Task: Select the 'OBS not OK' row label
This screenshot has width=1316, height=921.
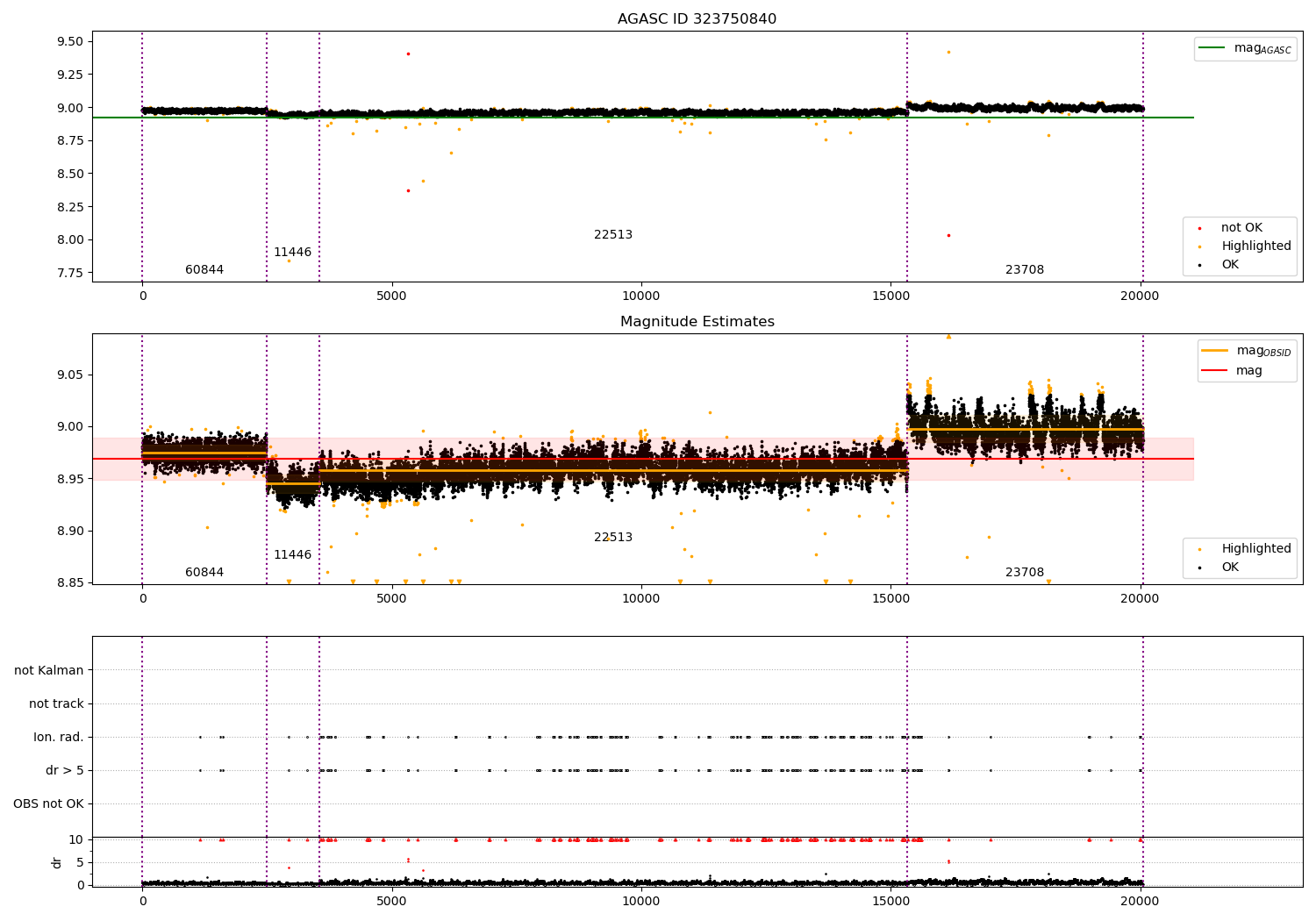Action: tap(48, 804)
